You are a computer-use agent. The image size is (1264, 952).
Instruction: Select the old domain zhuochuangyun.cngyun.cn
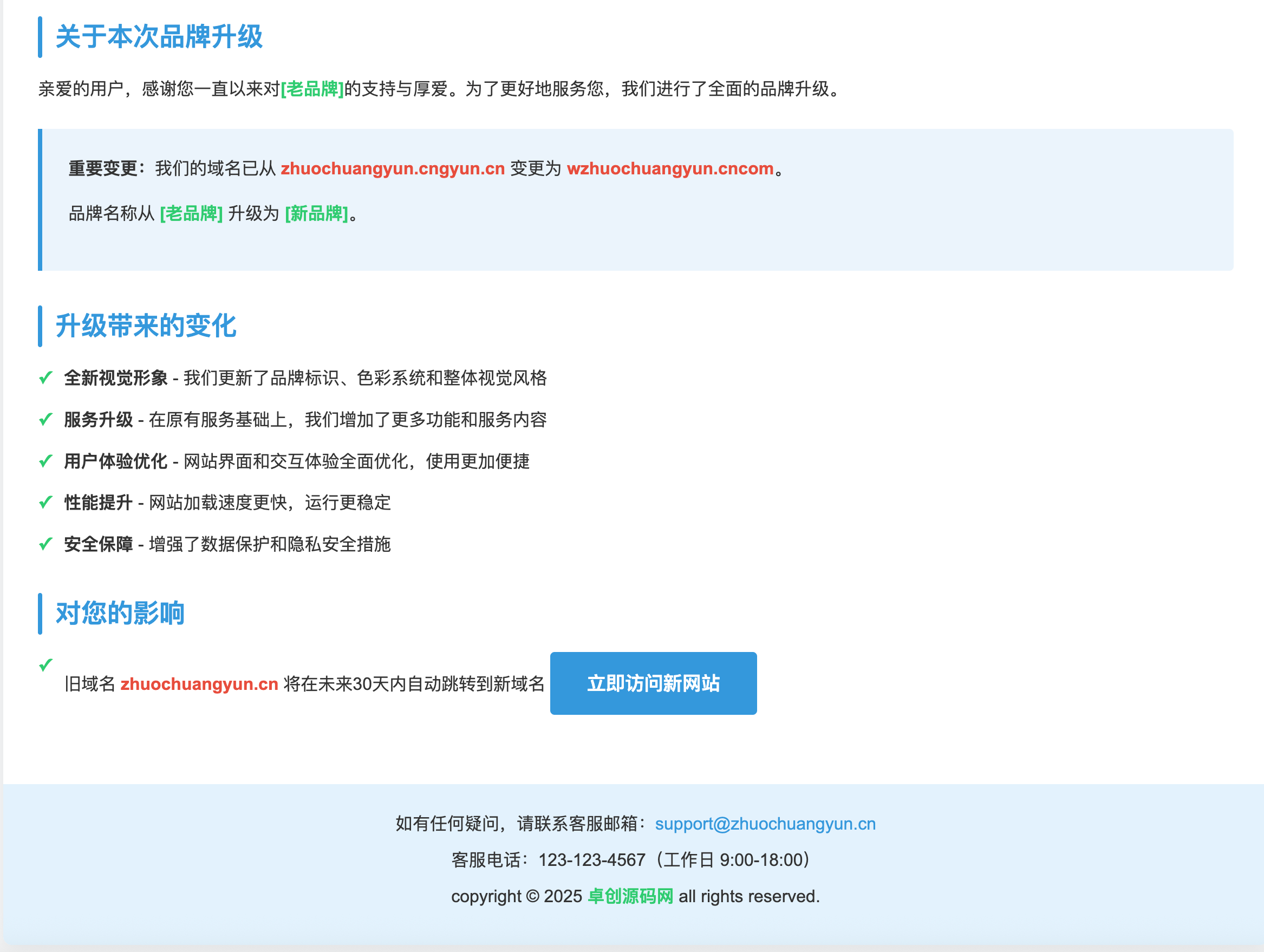coord(393,168)
